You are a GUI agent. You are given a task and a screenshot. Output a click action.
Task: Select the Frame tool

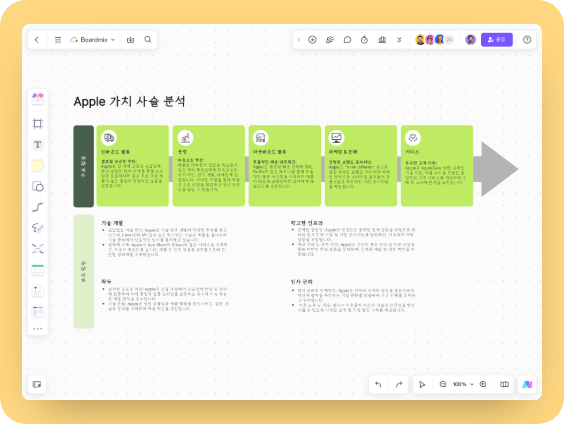(x=37, y=124)
